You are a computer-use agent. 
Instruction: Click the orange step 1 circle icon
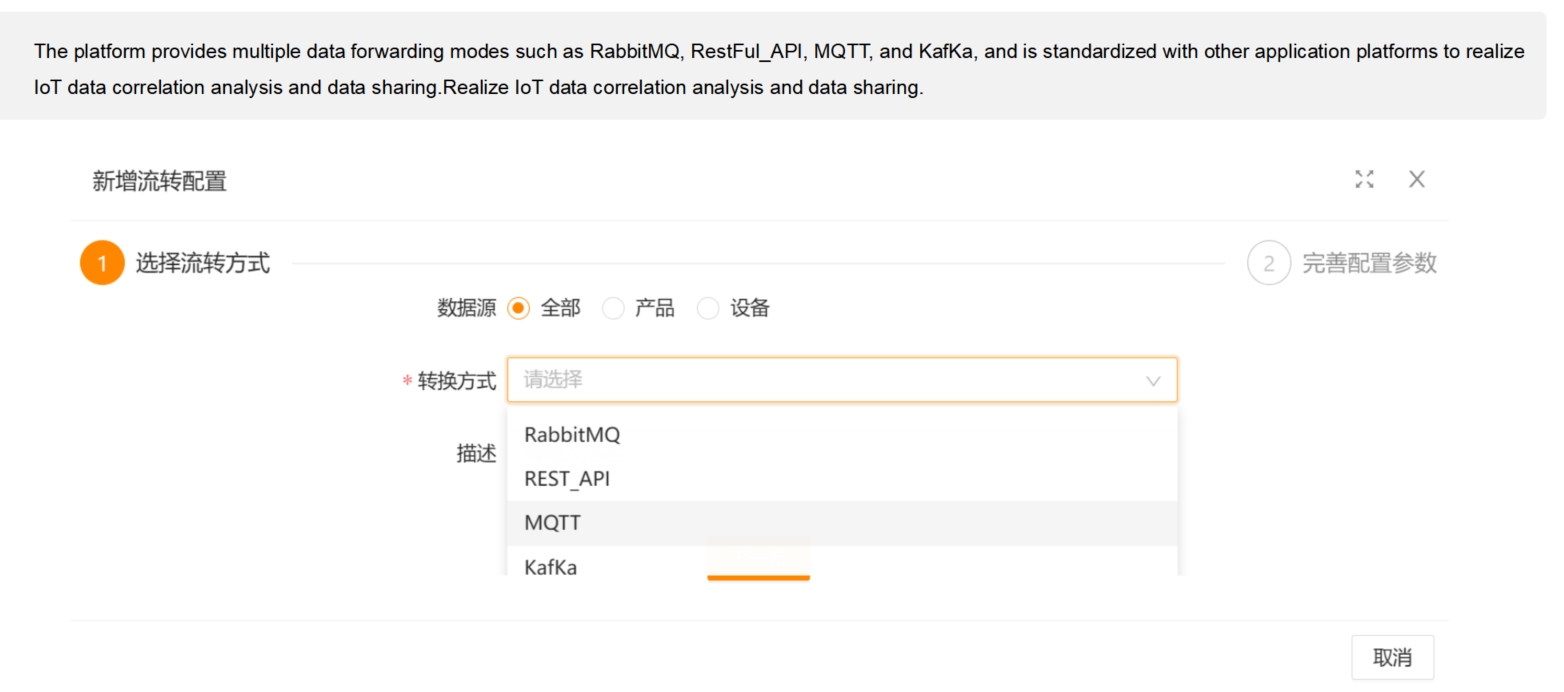click(x=101, y=264)
